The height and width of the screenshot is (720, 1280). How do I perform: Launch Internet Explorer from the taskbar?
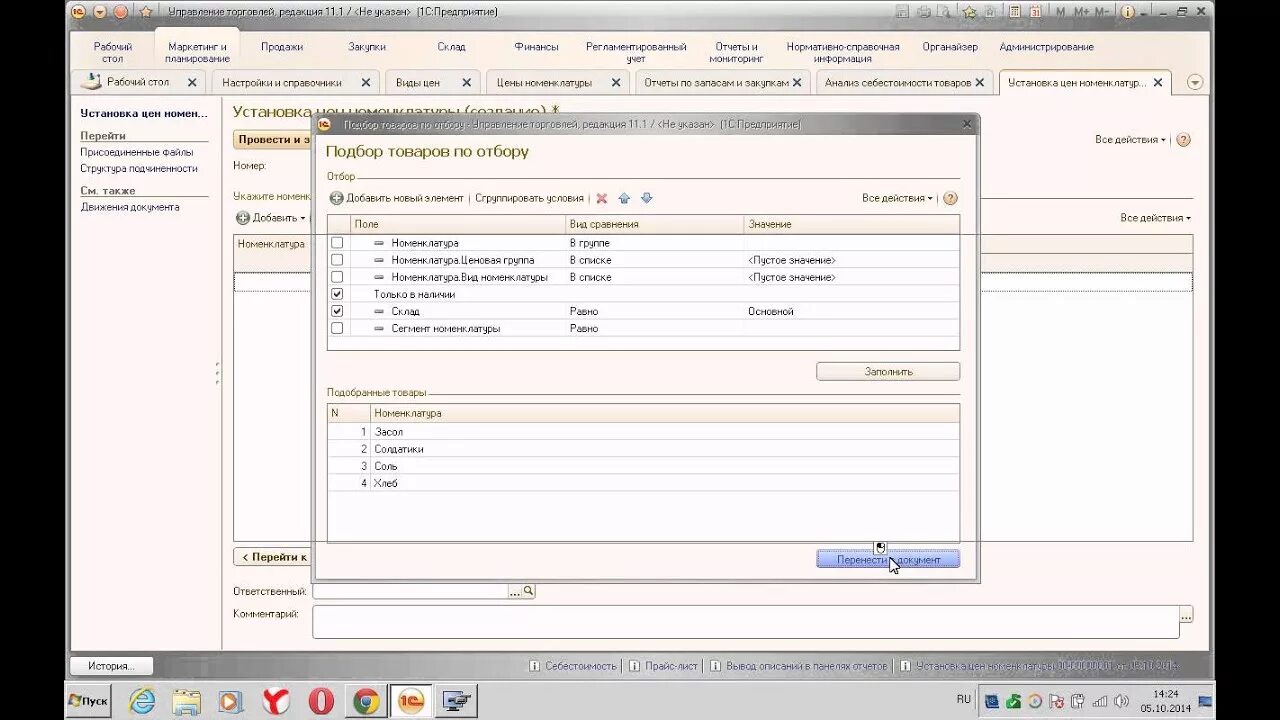[143, 702]
